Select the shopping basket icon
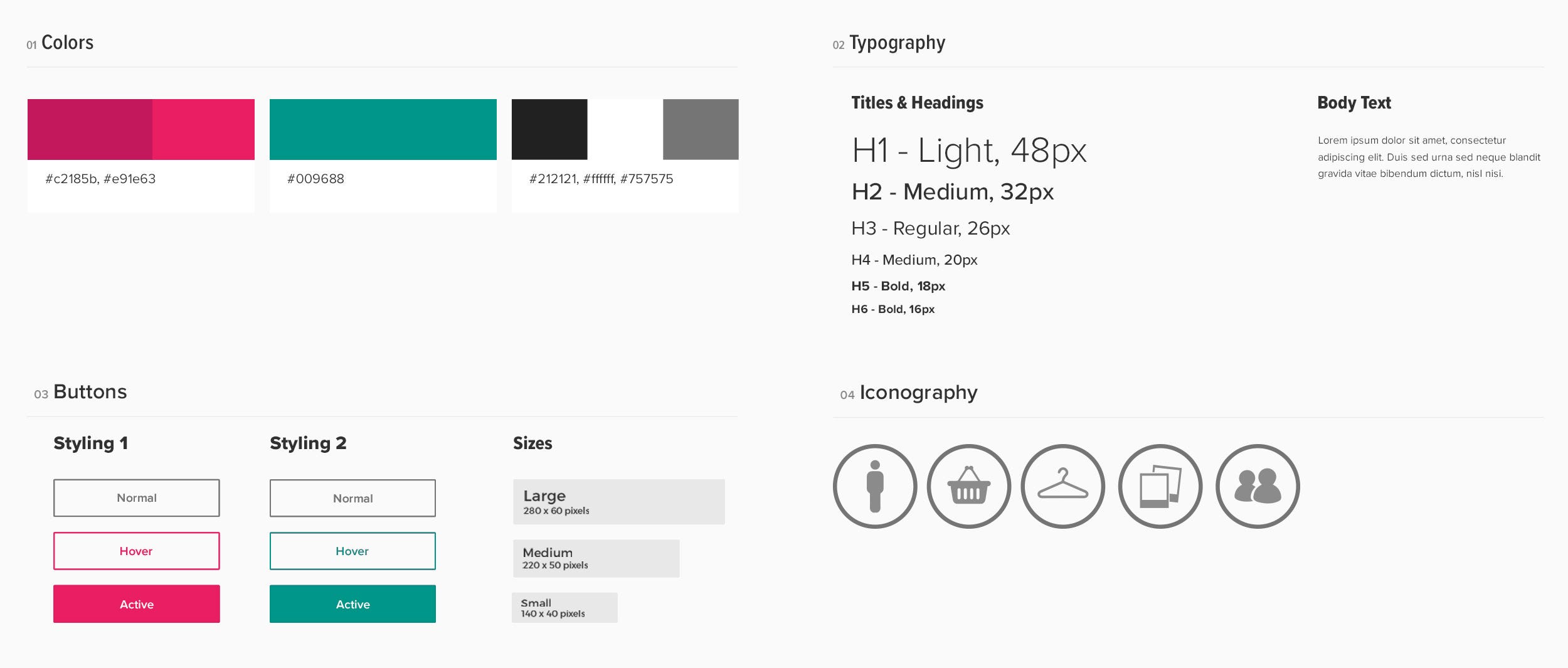This screenshot has height=668, width=1568. tap(969, 486)
